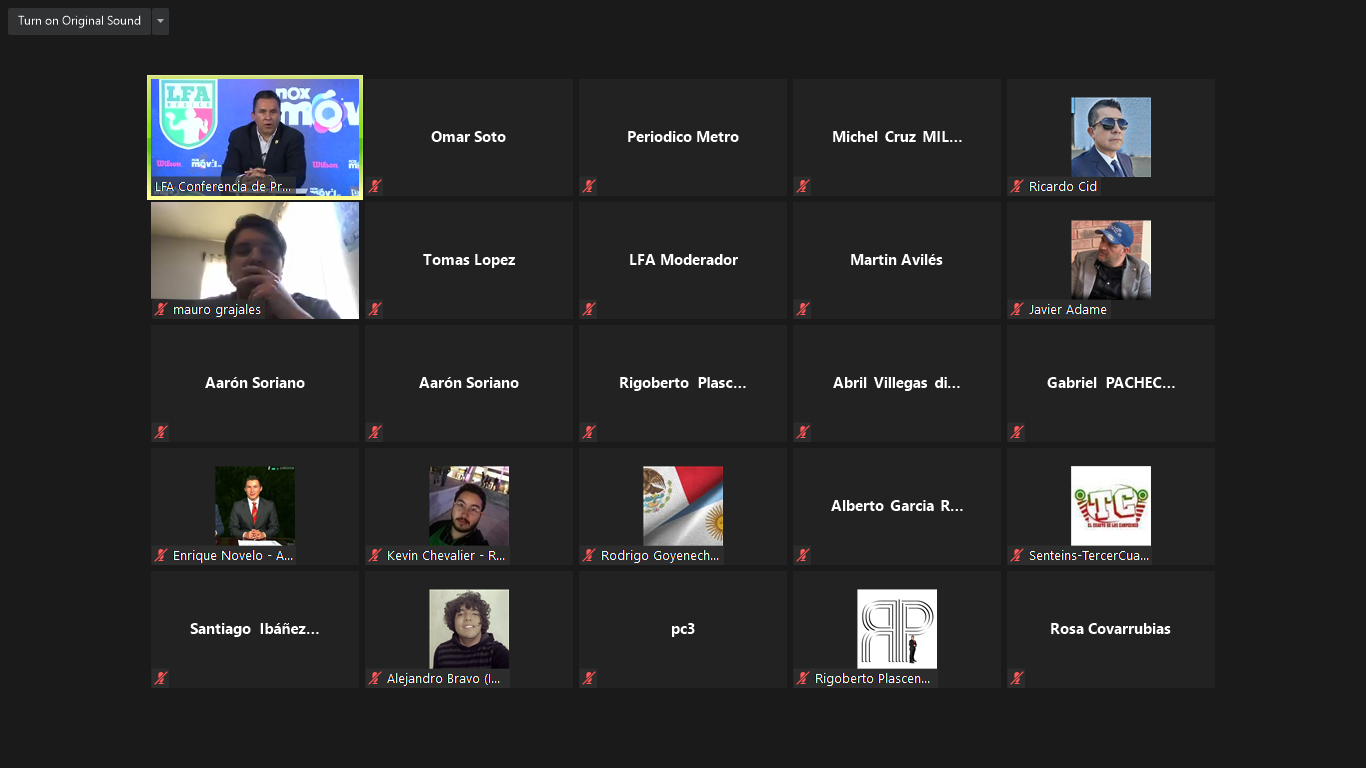Select mauro grajales video tile

pyautogui.click(x=255, y=255)
